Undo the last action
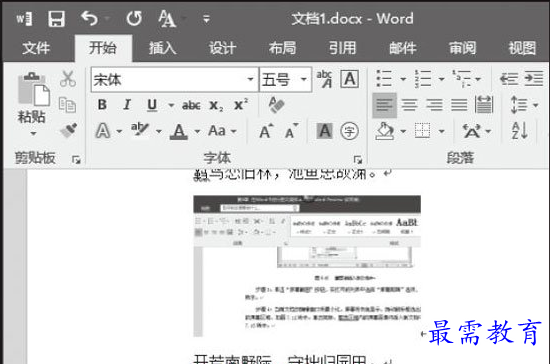The image size is (550, 364). pyautogui.click(x=89, y=18)
